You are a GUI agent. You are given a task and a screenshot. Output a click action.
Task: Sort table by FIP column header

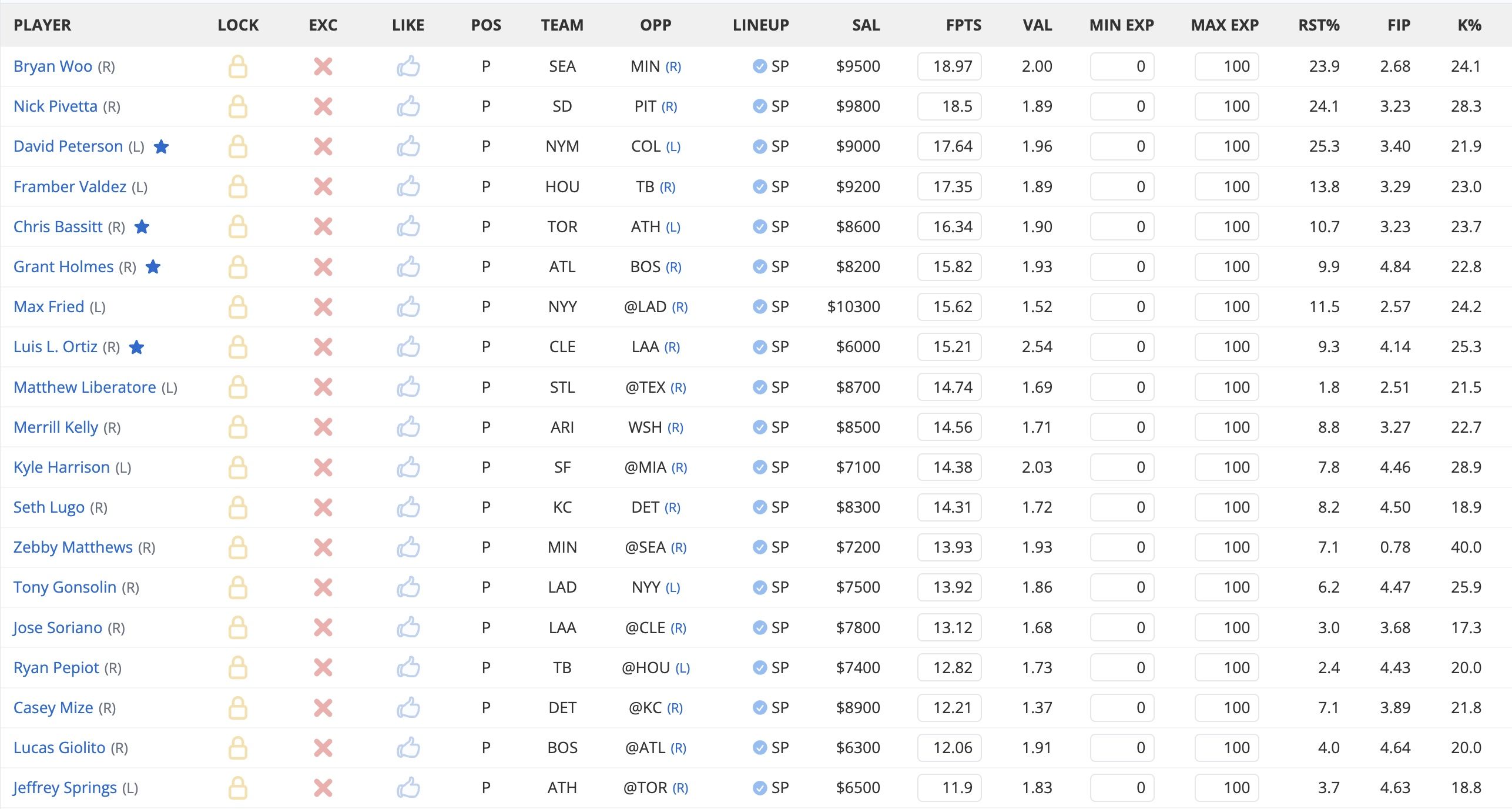pyautogui.click(x=1399, y=25)
